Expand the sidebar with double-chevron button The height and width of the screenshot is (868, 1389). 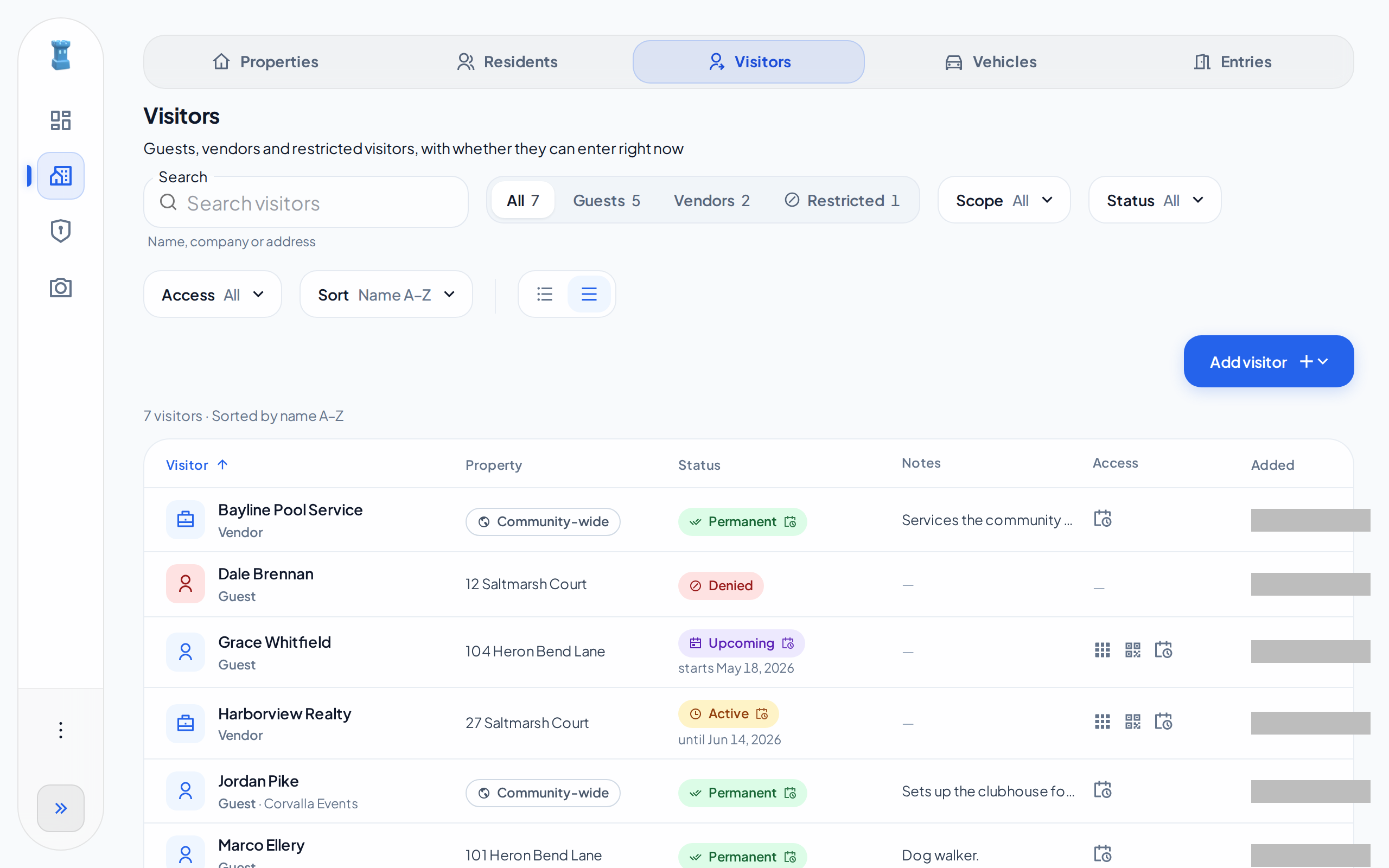point(60,808)
